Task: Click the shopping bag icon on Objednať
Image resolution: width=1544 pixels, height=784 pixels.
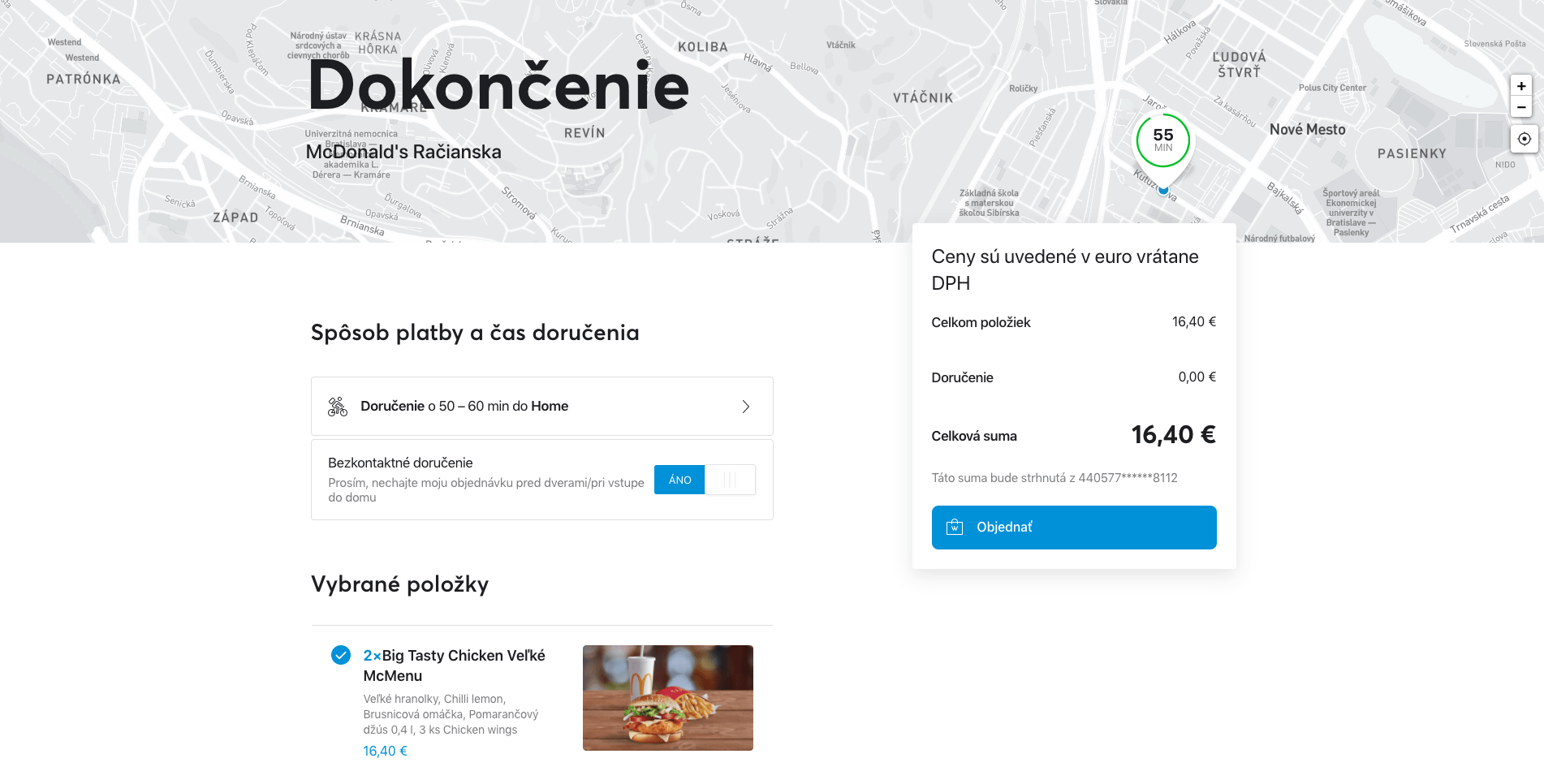Action: pyautogui.click(x=955, y=528)
